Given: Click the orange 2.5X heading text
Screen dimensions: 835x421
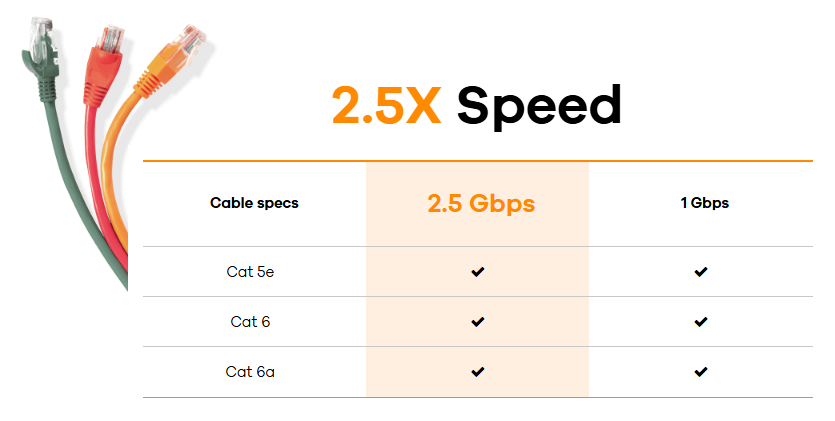Looking at the screenshot, I should (387, 105).
